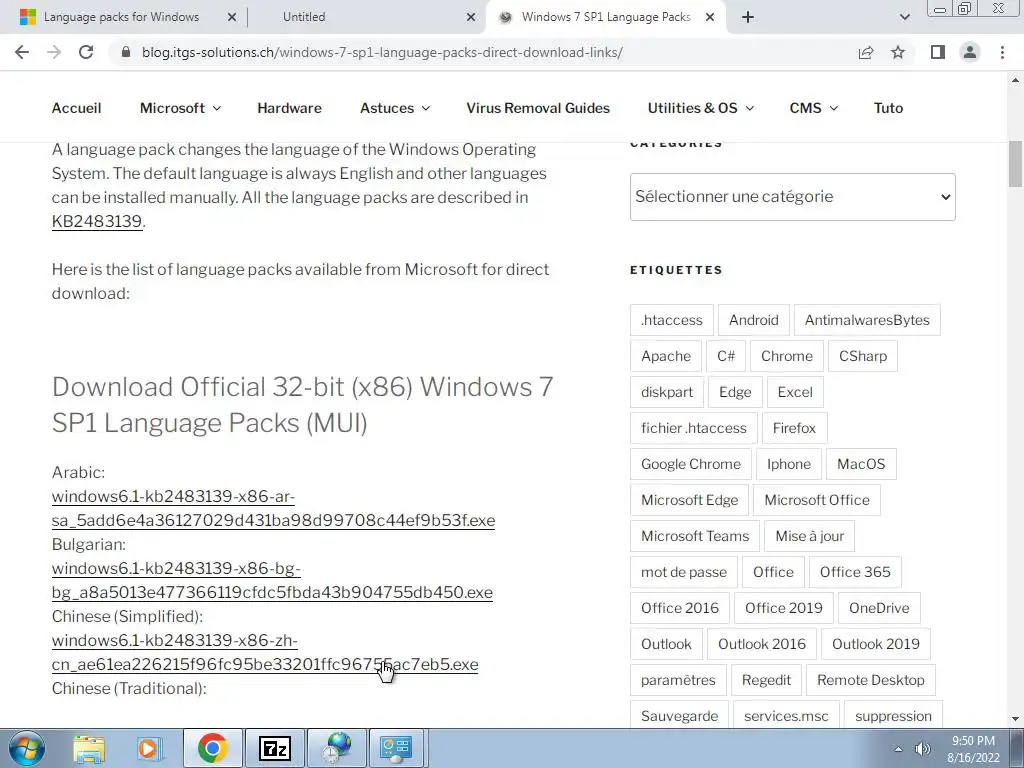Open the Hardware menu item
This screenshot has height=768, width=1024.
tap(289, 108)
